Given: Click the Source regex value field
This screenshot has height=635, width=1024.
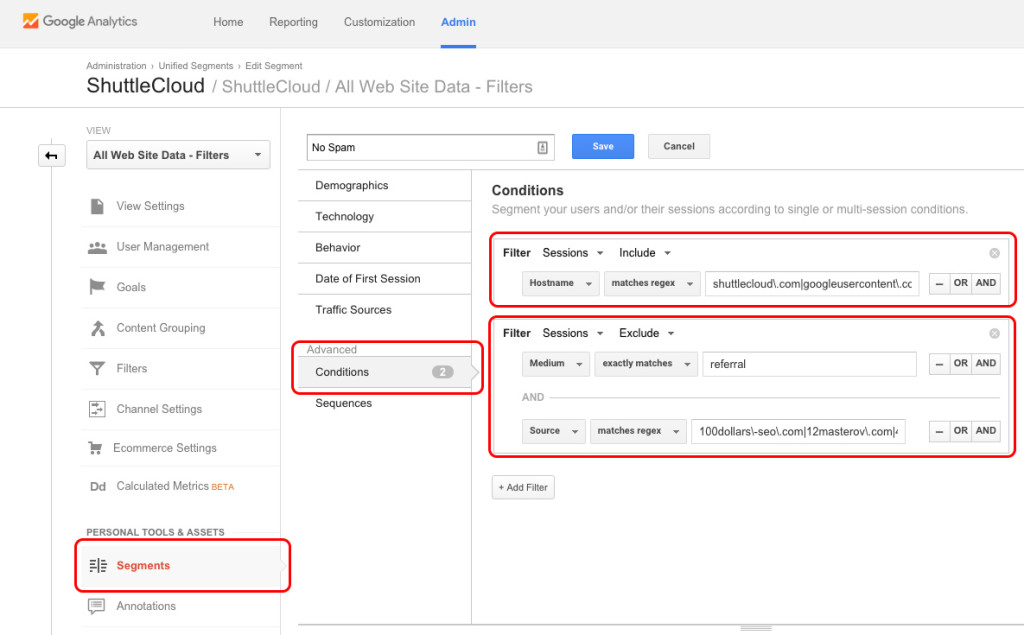Looking at the screenshot, I should pos(798,431).
